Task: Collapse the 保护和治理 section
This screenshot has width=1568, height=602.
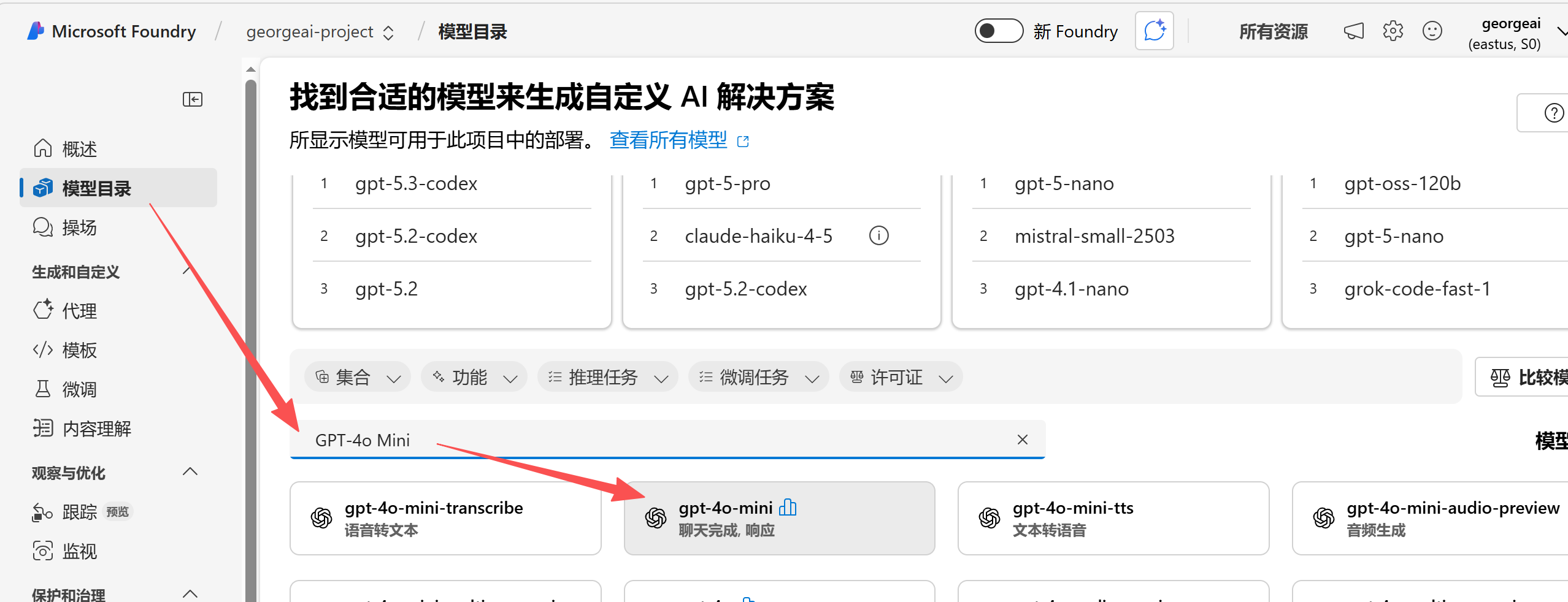Action: (190, 593)
